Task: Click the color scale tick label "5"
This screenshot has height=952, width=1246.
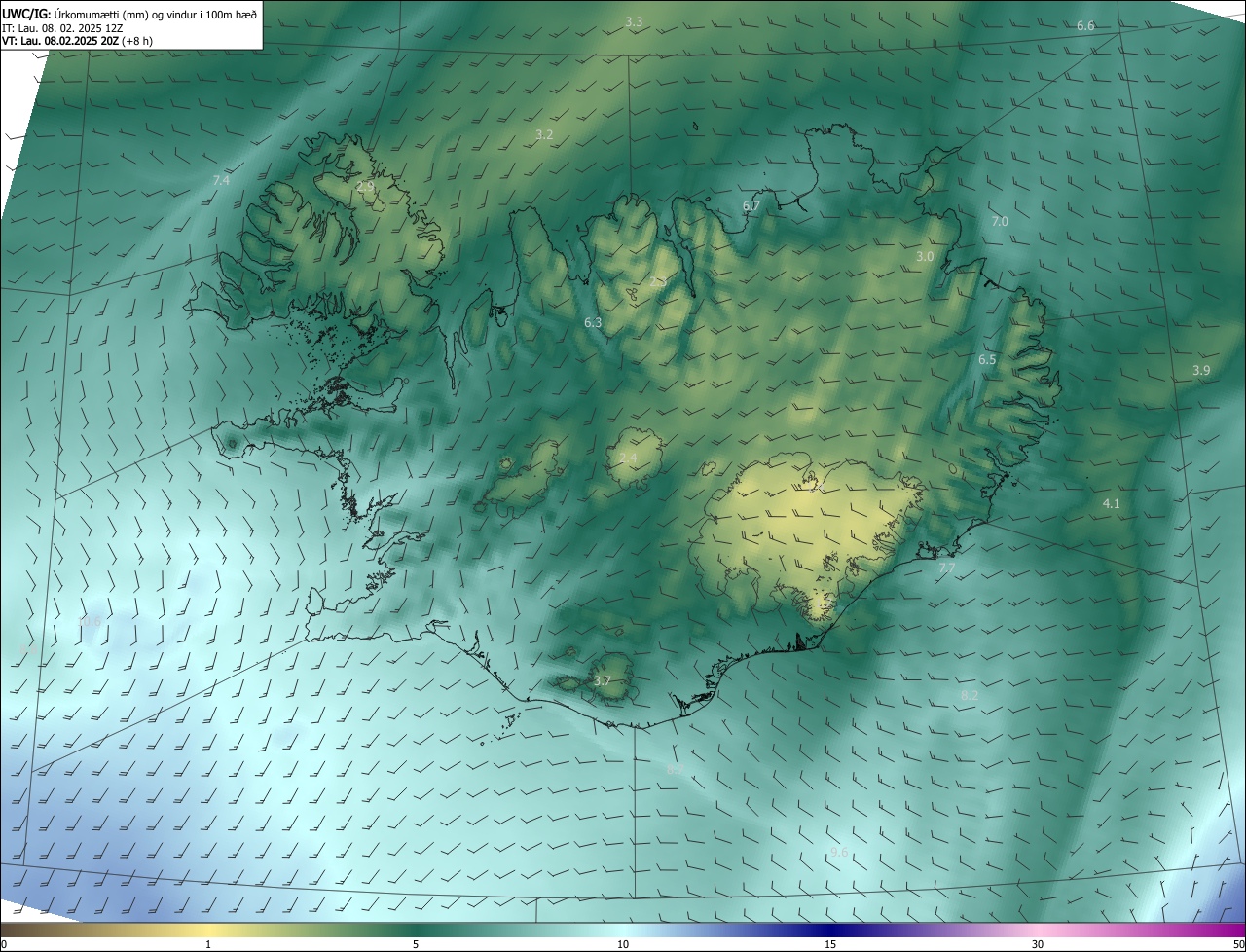Action: tap(416, 944)
